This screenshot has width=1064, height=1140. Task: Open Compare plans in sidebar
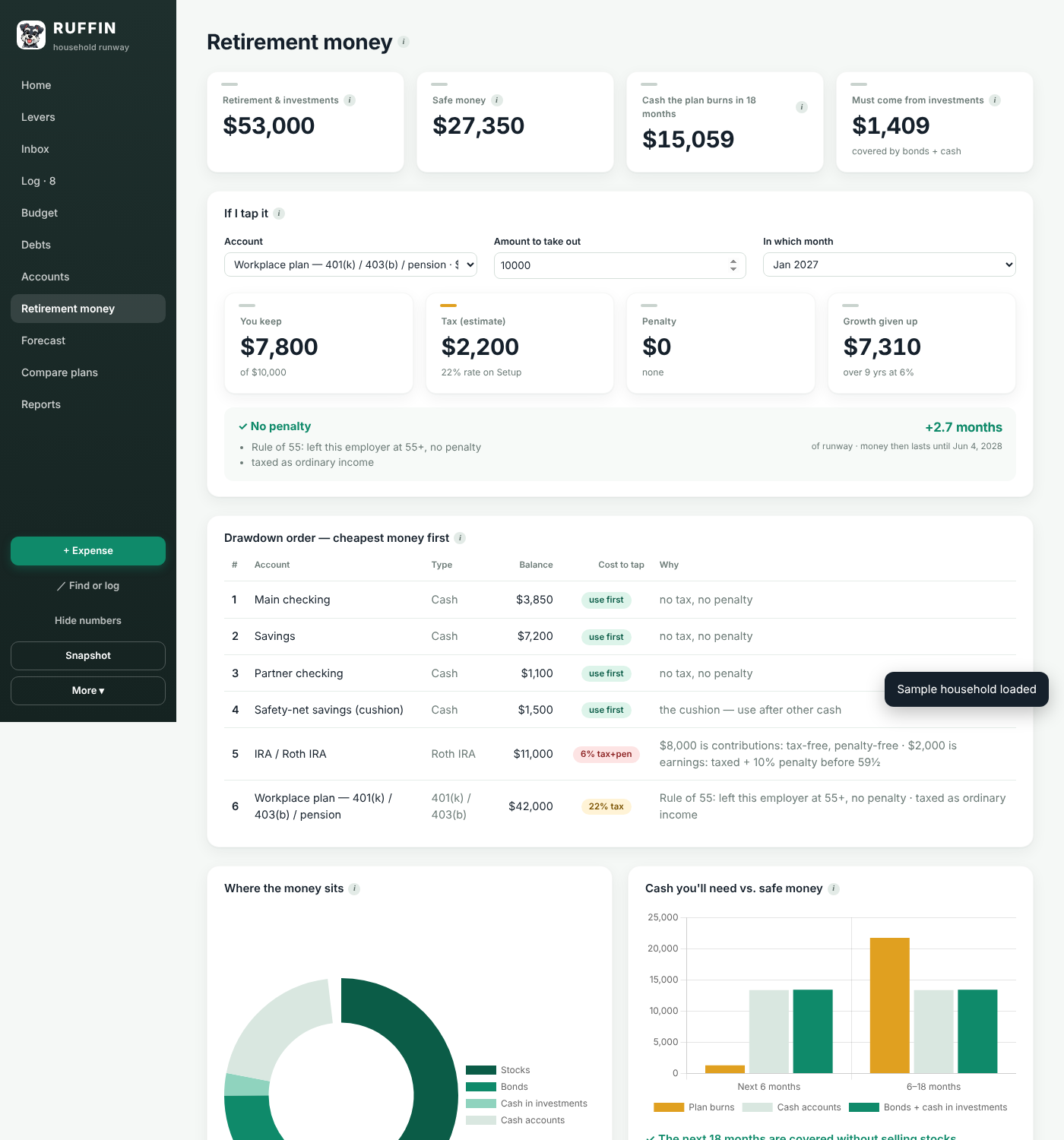tap(88, 372)
